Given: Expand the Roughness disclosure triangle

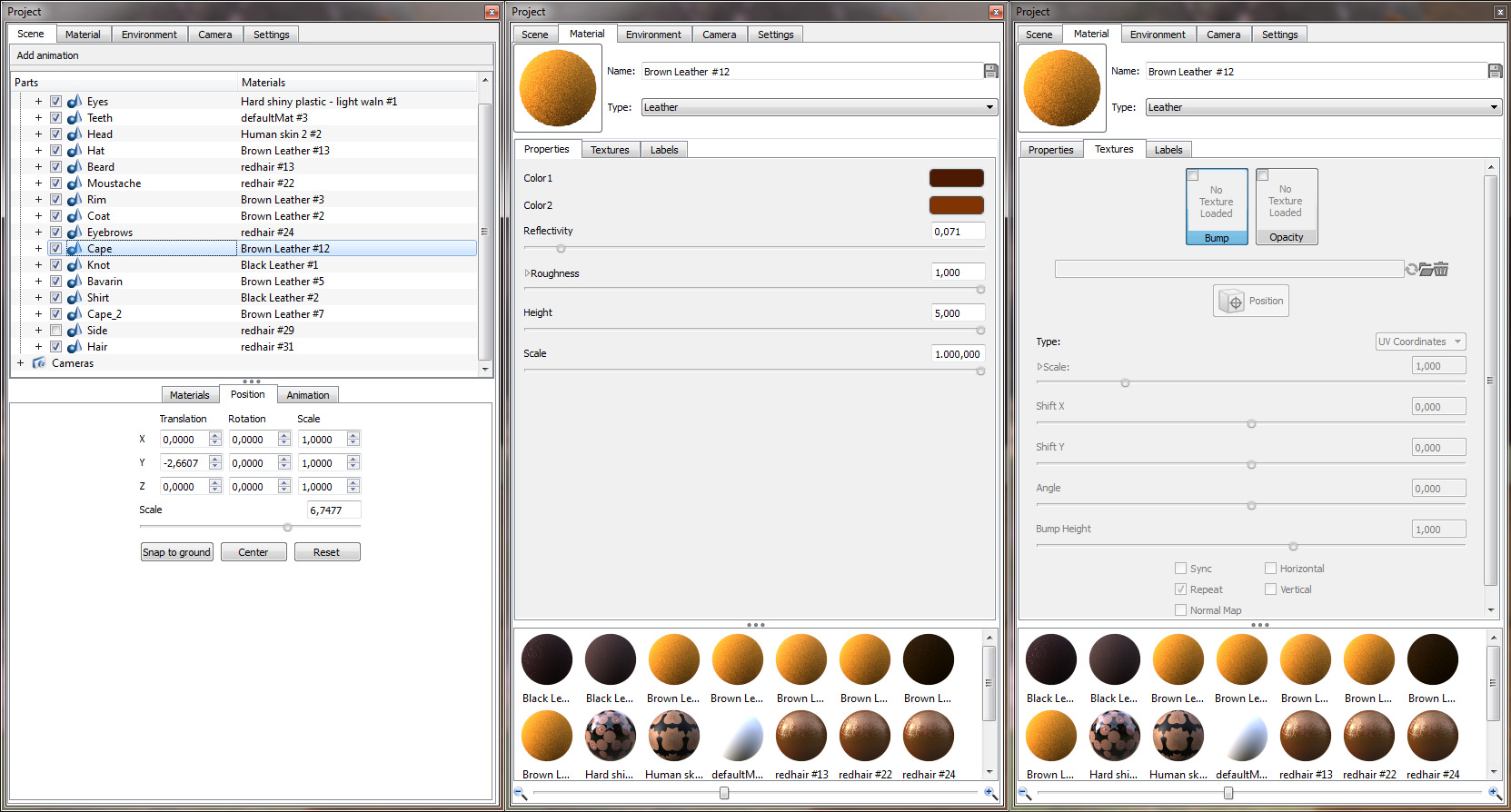Looking at the screenshot, I should [527, 273].
